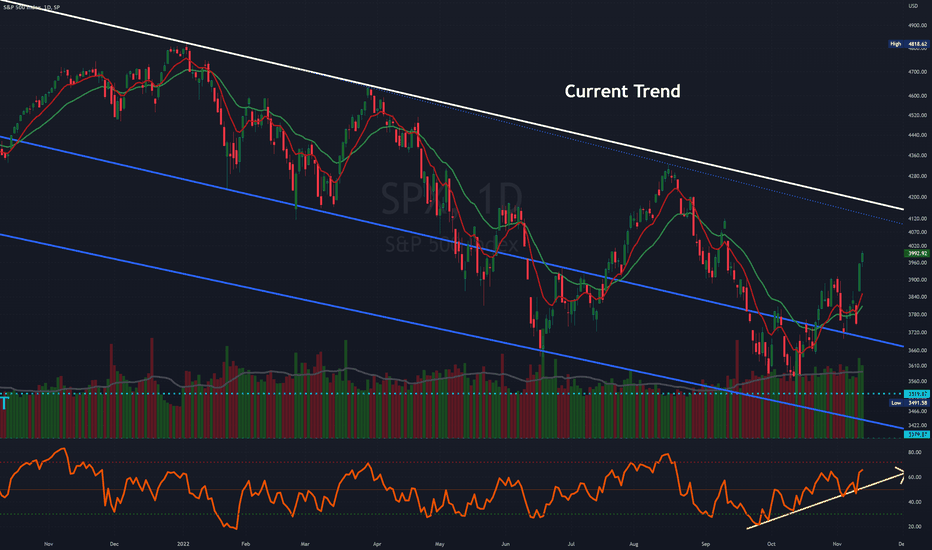Viewport: 932px width, 550px height.
Task: Click the High 4818.62 price label
Action: pyautogui.click(x=908, y=44)
